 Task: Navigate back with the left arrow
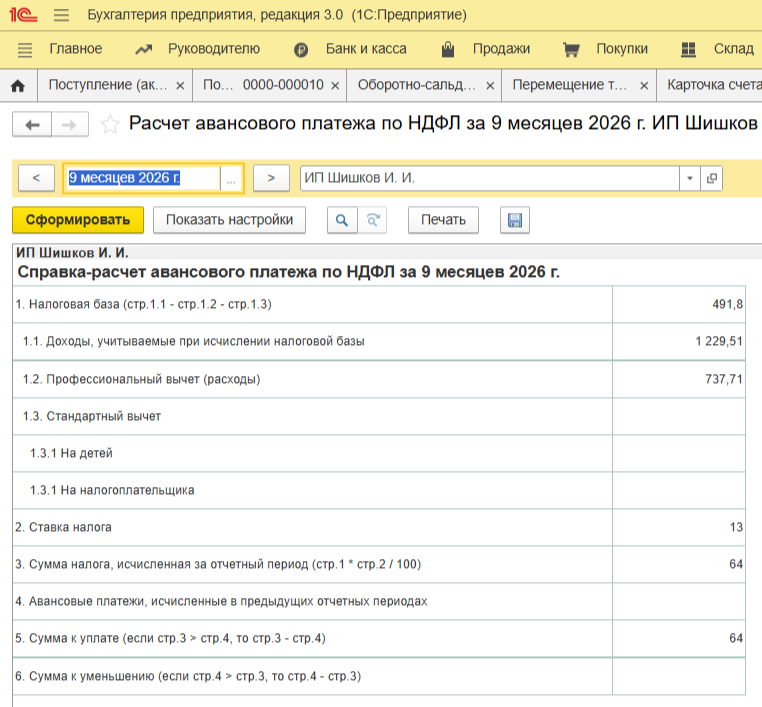[32, 125]
